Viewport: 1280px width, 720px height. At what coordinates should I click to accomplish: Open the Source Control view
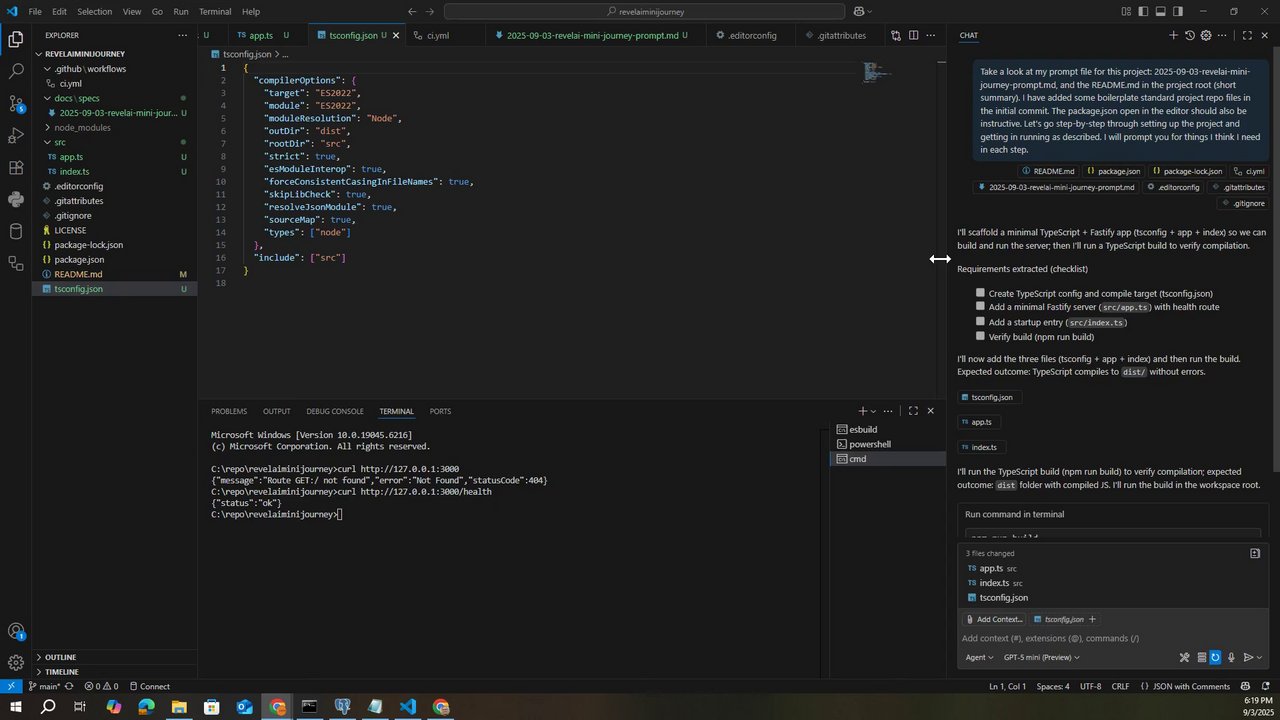[16, 103]
